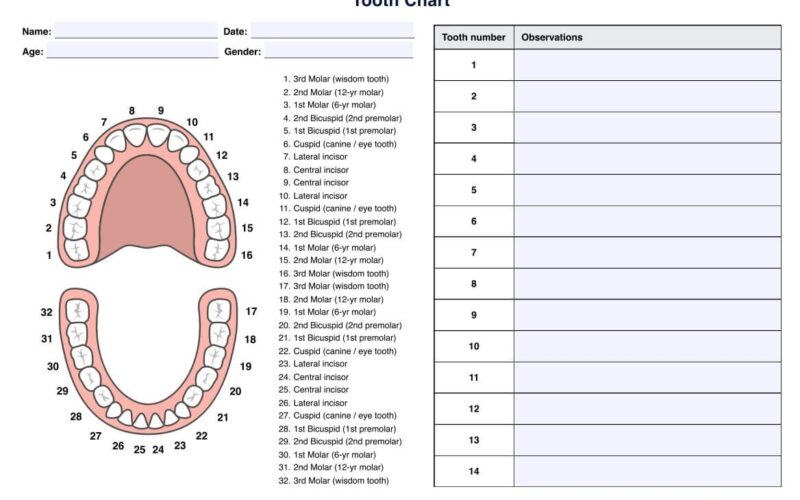800x500 pixels.
Task: Focus the Gender input field
Action: pos(338,51)
